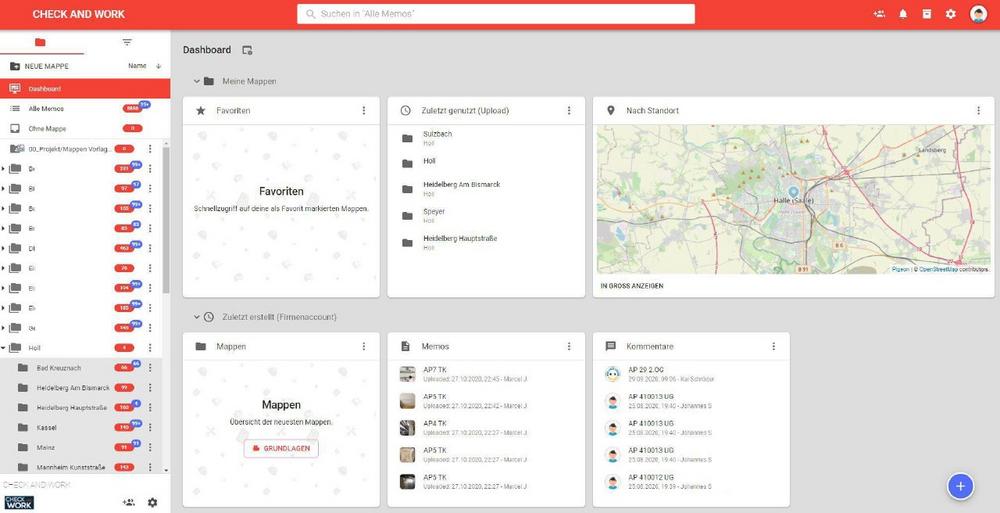Collapse the Holl folder tree

[x=4, y=348]
